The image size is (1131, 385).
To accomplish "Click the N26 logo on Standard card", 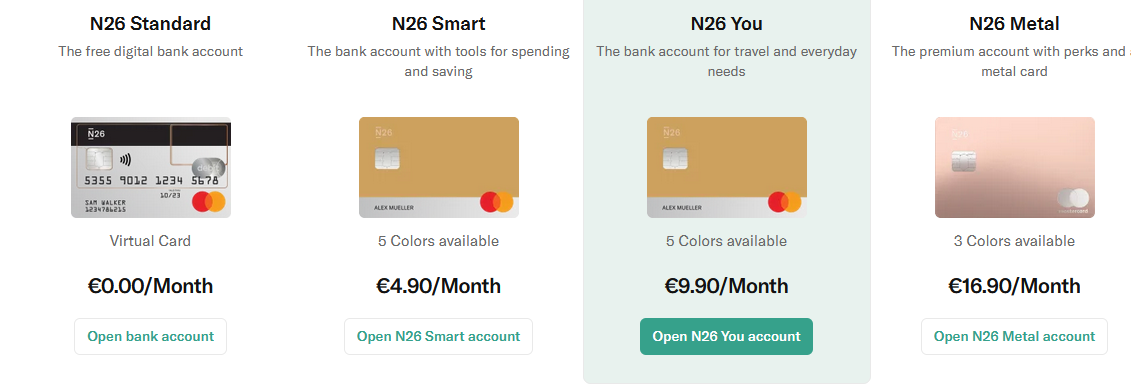I will [x=97, y=133].
